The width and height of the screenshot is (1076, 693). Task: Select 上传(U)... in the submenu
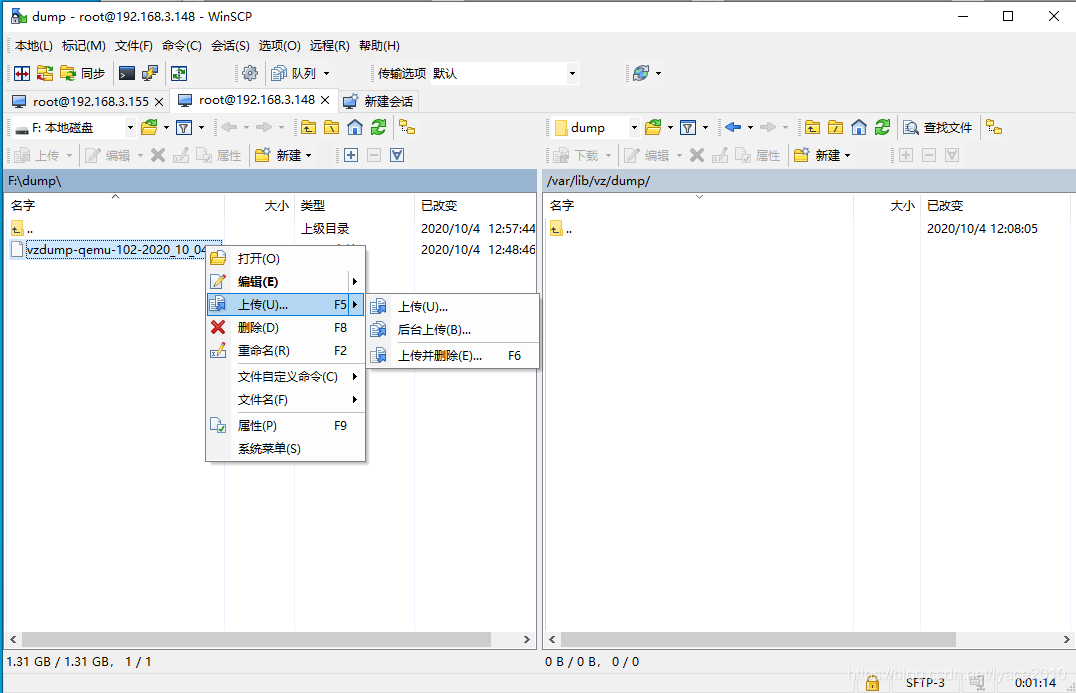click(453, 307)
